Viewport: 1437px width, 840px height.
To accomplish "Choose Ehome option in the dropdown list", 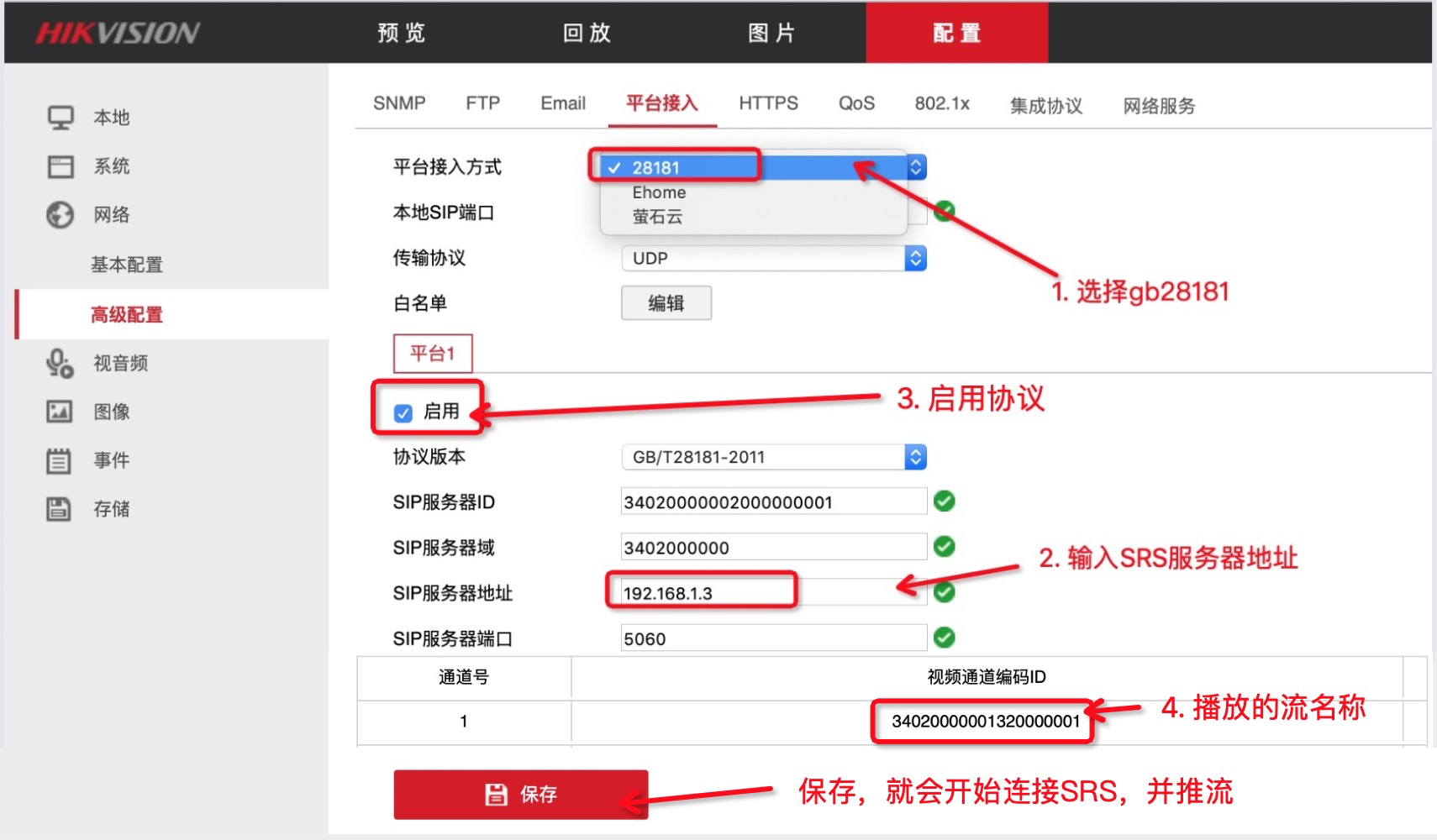I will (754, 192).
